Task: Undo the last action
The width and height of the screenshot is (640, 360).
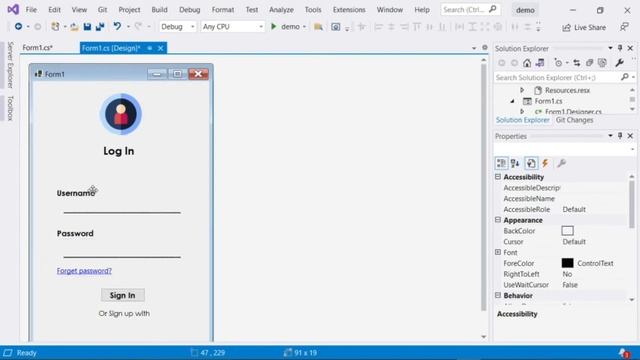Action: pos(117,27)
